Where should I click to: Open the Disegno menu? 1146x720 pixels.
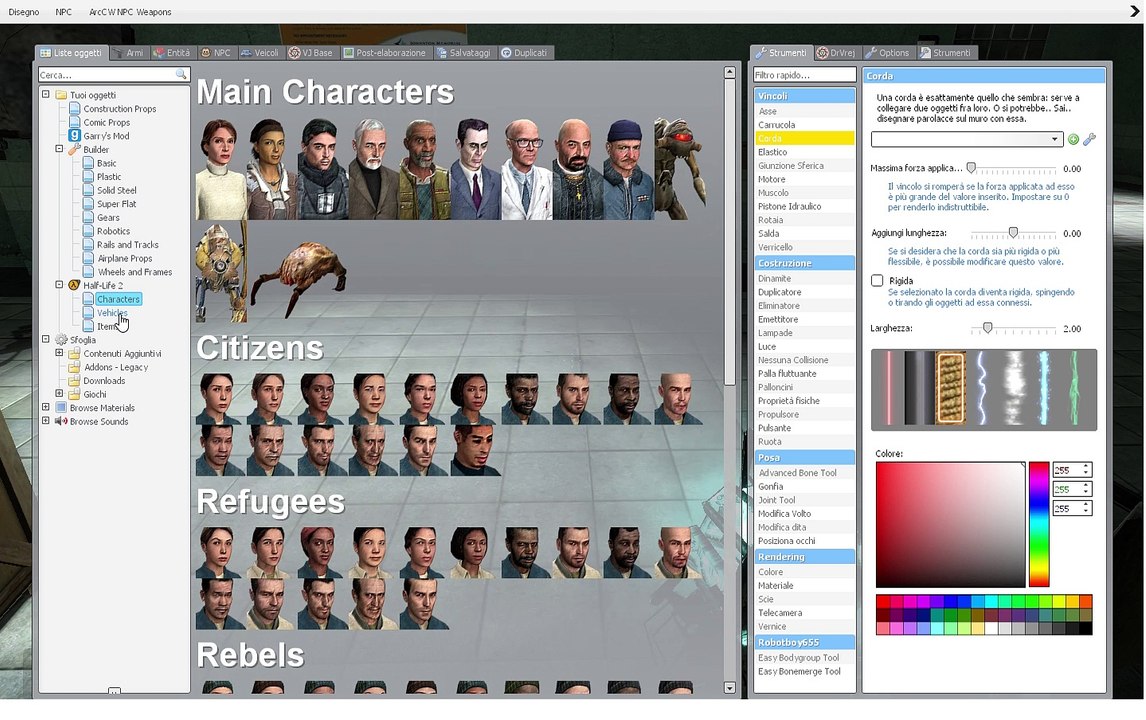(x=23, y=12)
